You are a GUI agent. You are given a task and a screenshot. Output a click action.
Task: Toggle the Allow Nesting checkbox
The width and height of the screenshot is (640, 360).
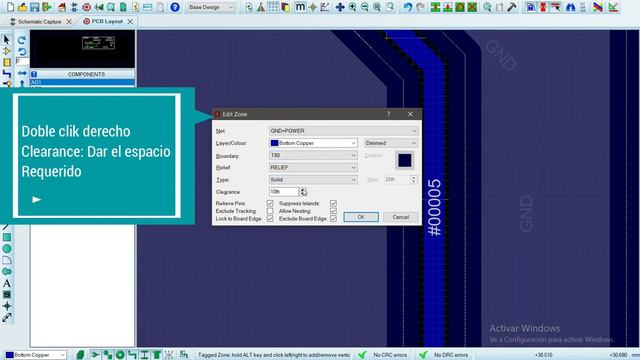(333, 211)
